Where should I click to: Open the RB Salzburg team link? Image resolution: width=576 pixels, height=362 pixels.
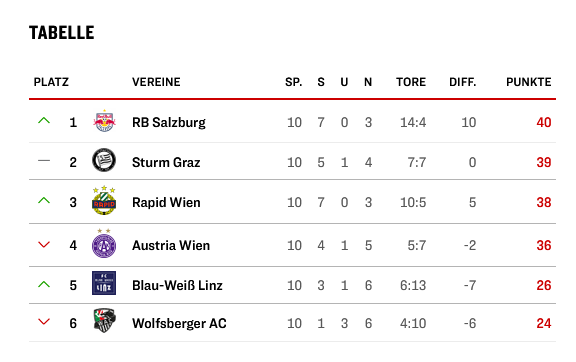[169, 122]
